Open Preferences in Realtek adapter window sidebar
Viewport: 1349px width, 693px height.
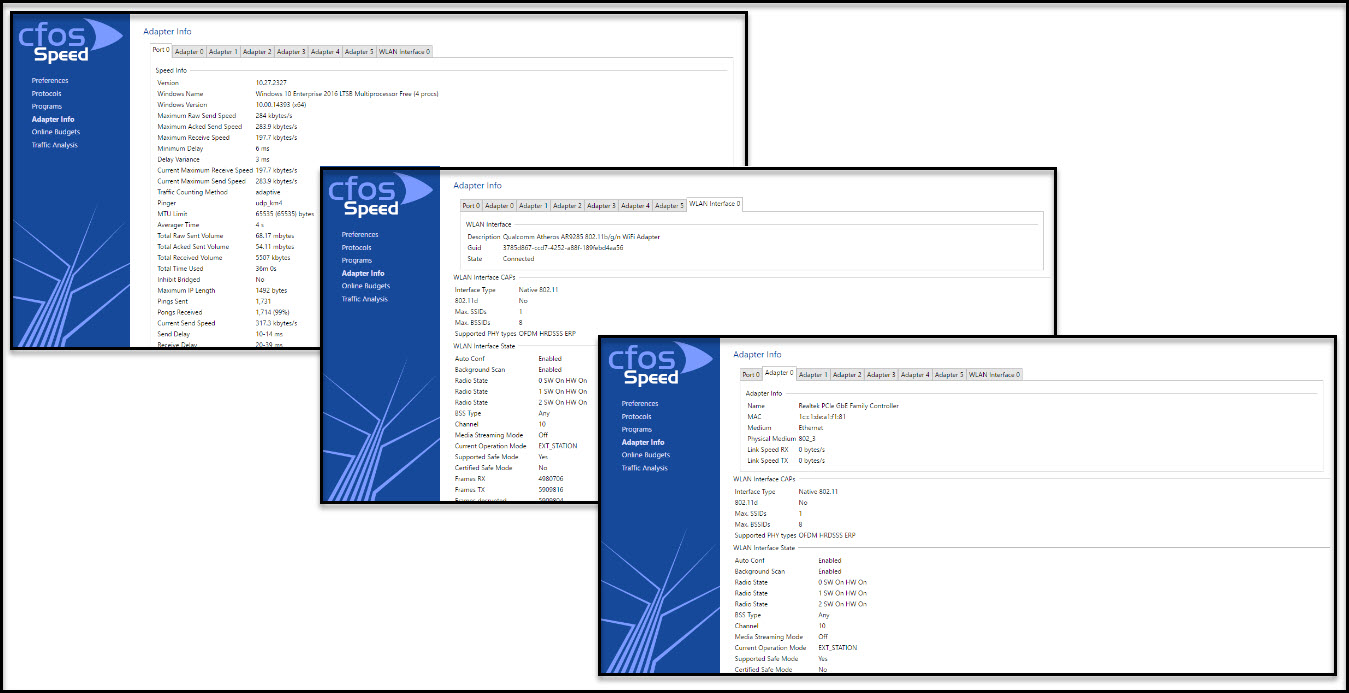point(640,403)
